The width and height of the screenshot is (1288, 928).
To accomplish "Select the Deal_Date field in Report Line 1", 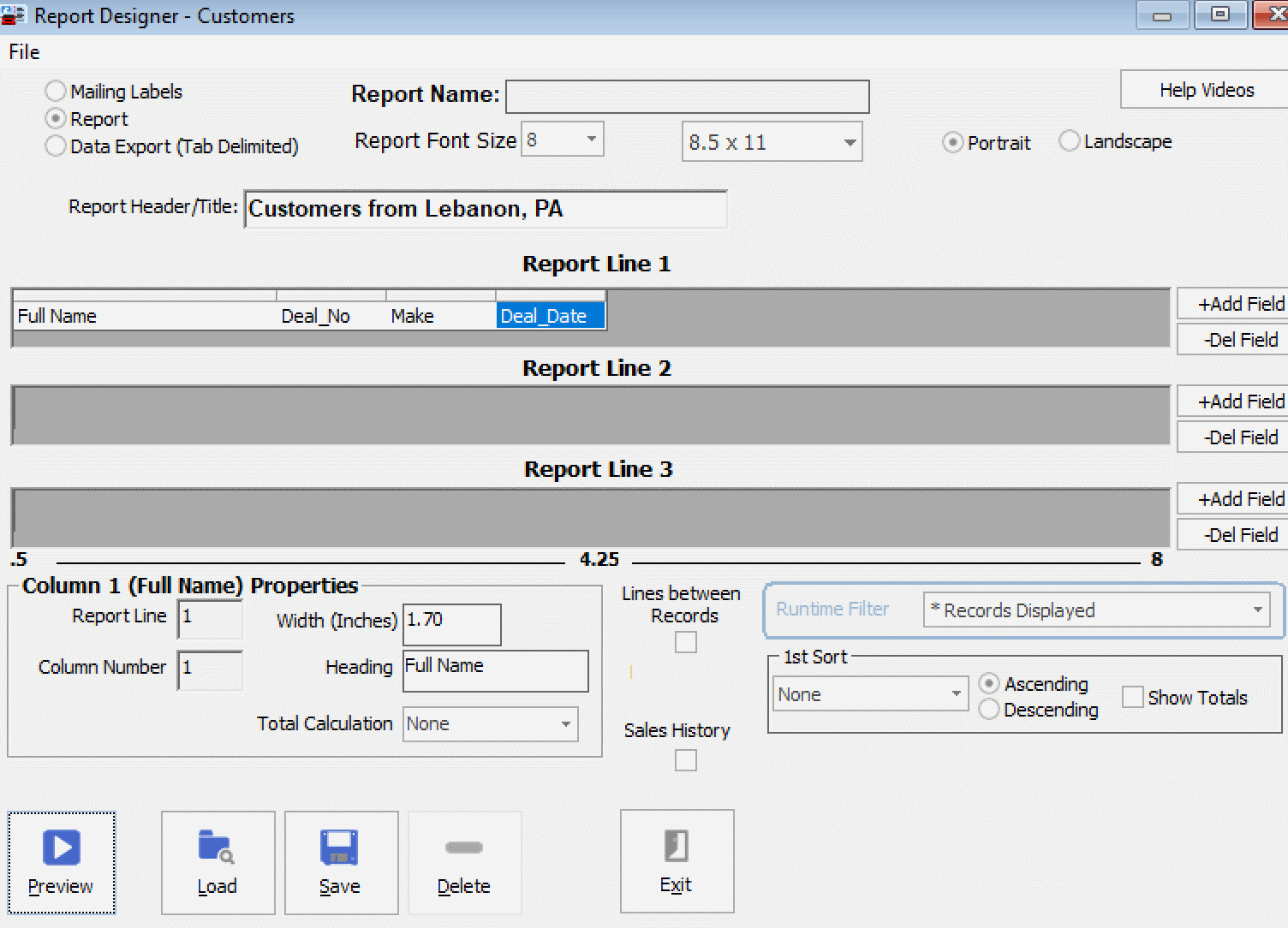I will [x=548, y=315].
